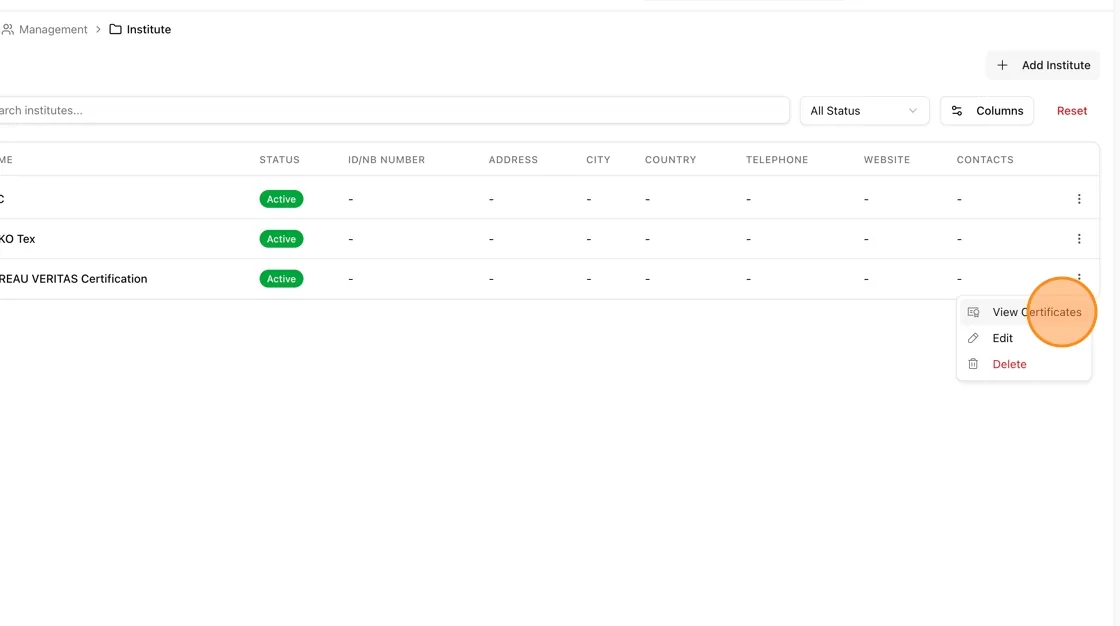
Task: Click the WEBSITE column header
Action: pos(886,159)
